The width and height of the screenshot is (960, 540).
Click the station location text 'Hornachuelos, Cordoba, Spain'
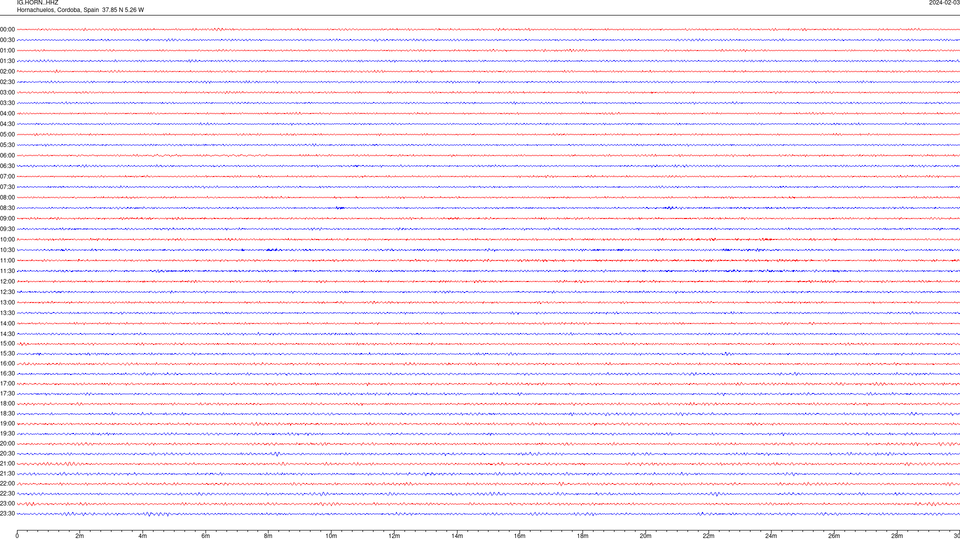(58, 10)
